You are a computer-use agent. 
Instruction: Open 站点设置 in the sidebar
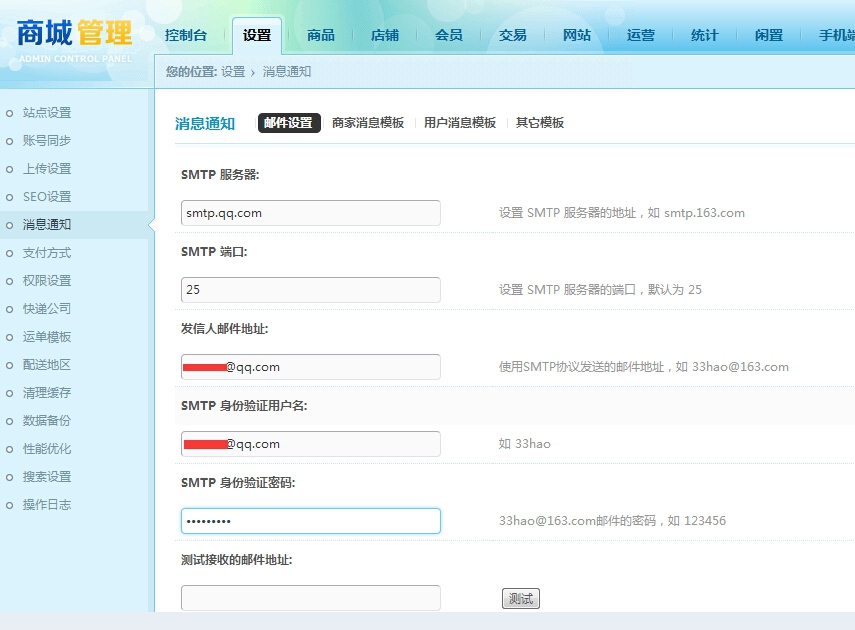coord(47,113)
